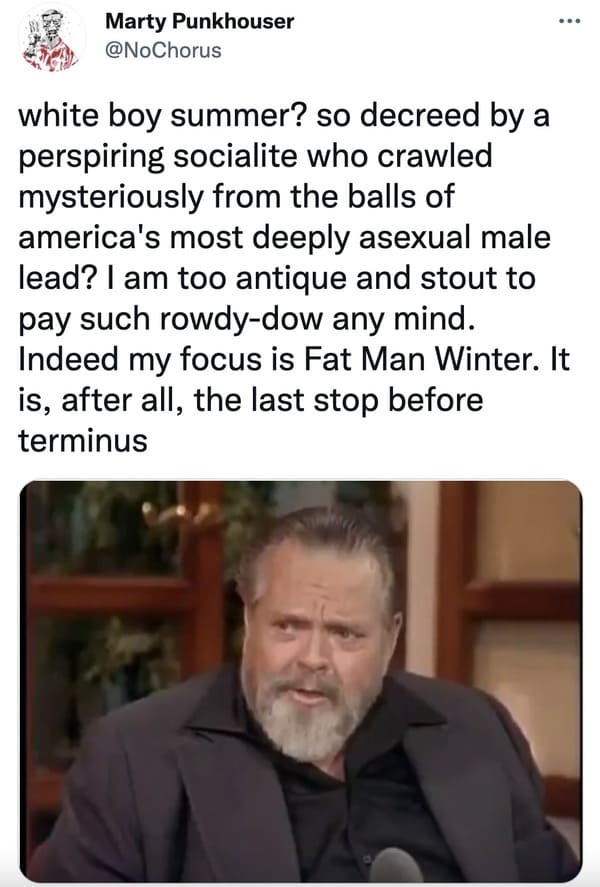
Task: Open the tweet's three-dot more options menu
Action: (569, 22)
